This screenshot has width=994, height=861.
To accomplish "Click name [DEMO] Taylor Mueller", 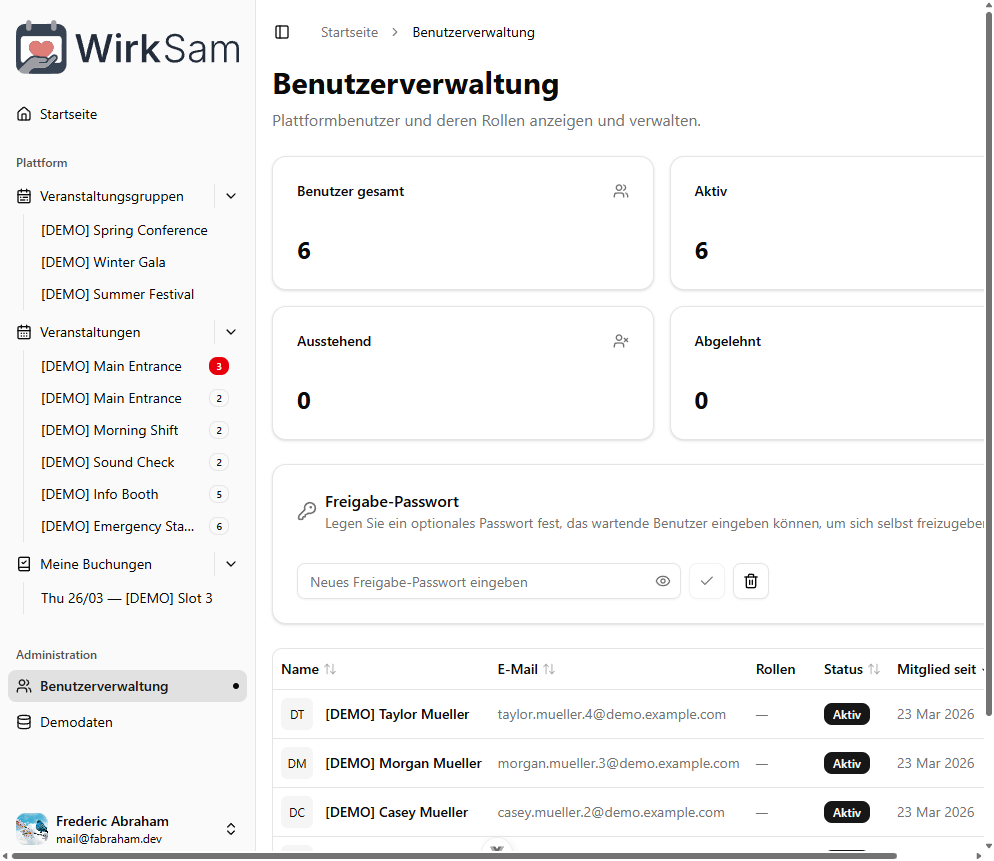I will point(397,715).
